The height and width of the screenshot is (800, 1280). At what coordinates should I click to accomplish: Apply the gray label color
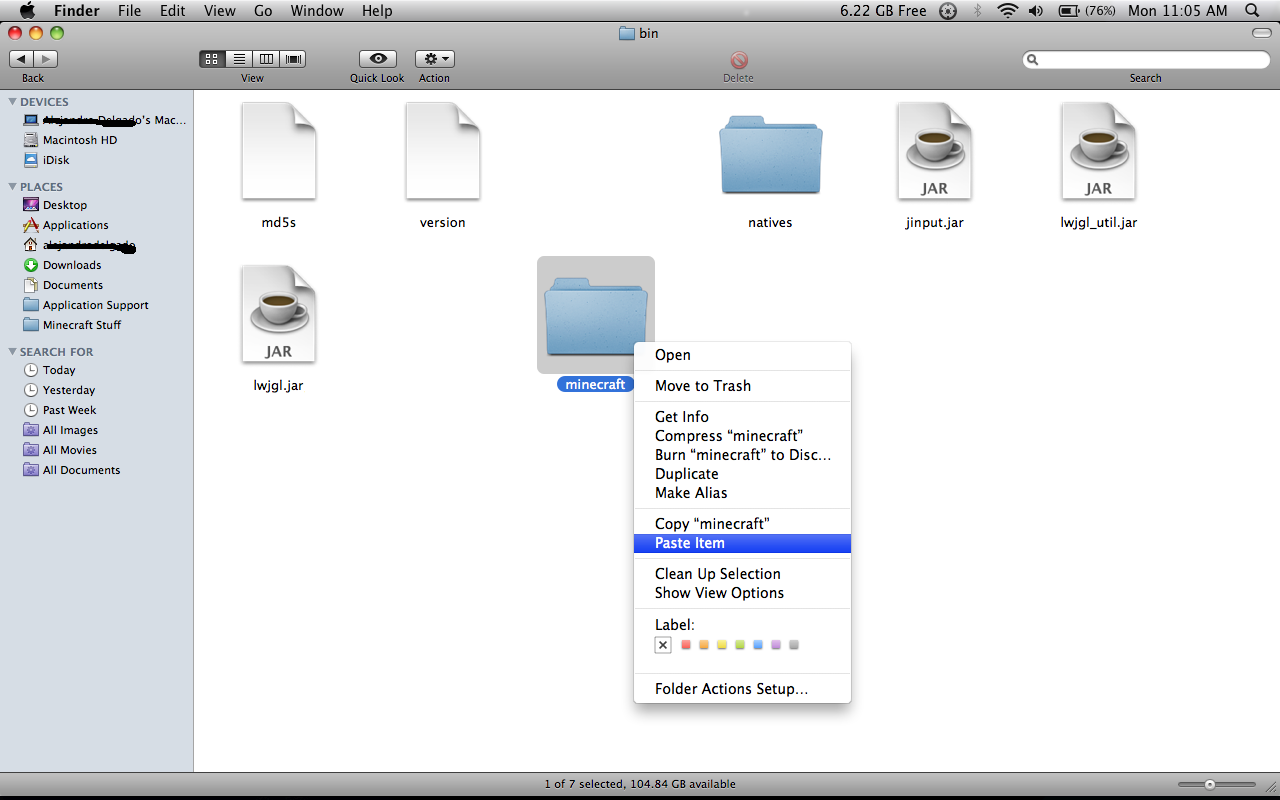point(794,645)
